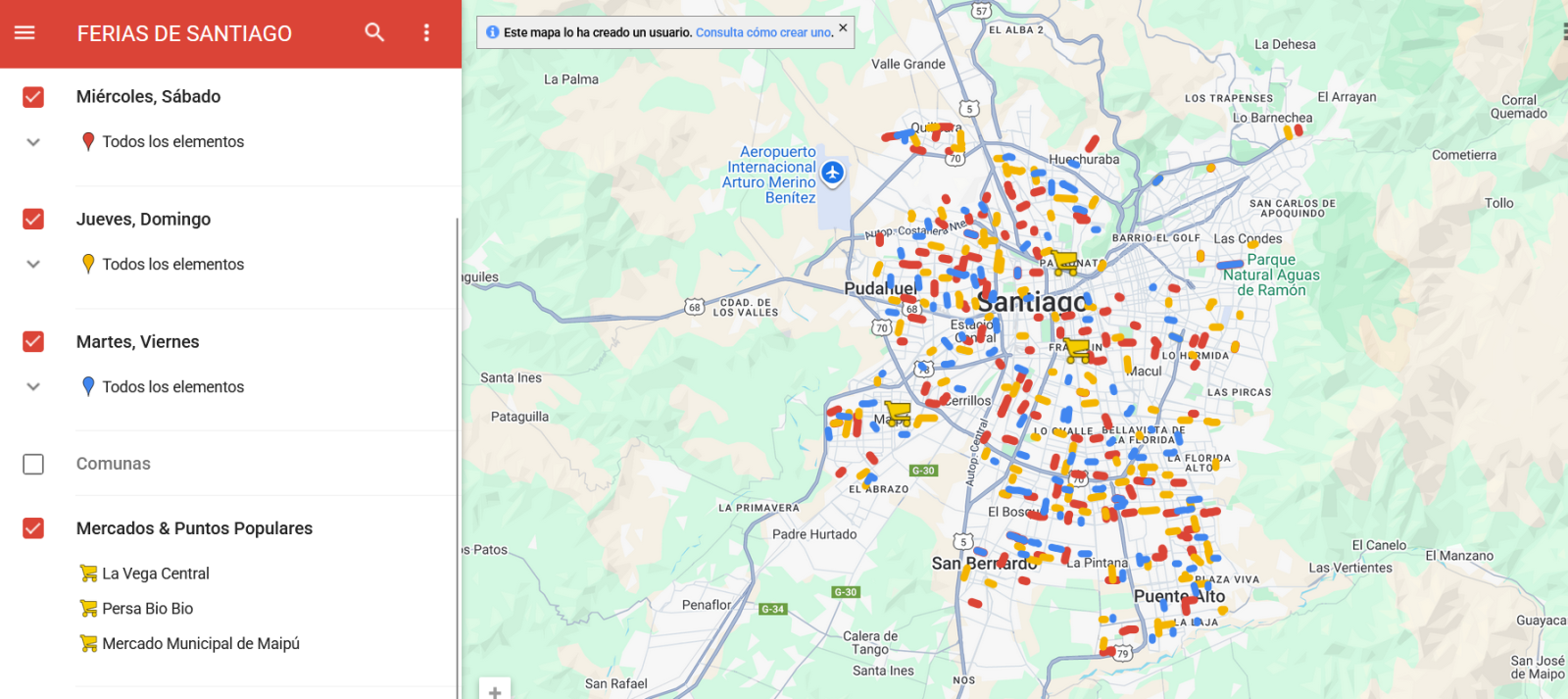
Task: Toggle the Jueves, Domingo layer checkbox
Action: pos(33,220)
